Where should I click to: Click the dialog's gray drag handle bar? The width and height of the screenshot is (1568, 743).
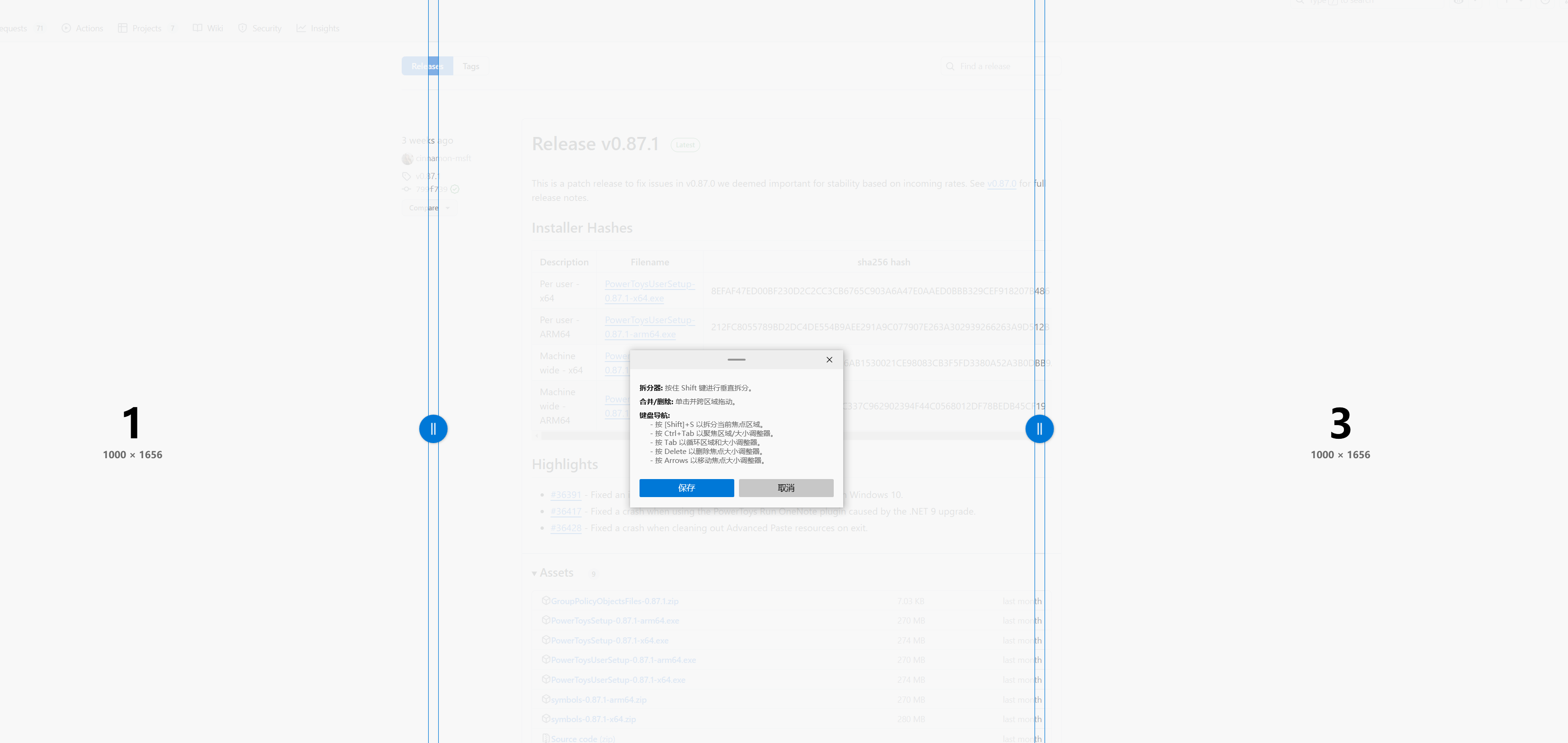[736, 359]
